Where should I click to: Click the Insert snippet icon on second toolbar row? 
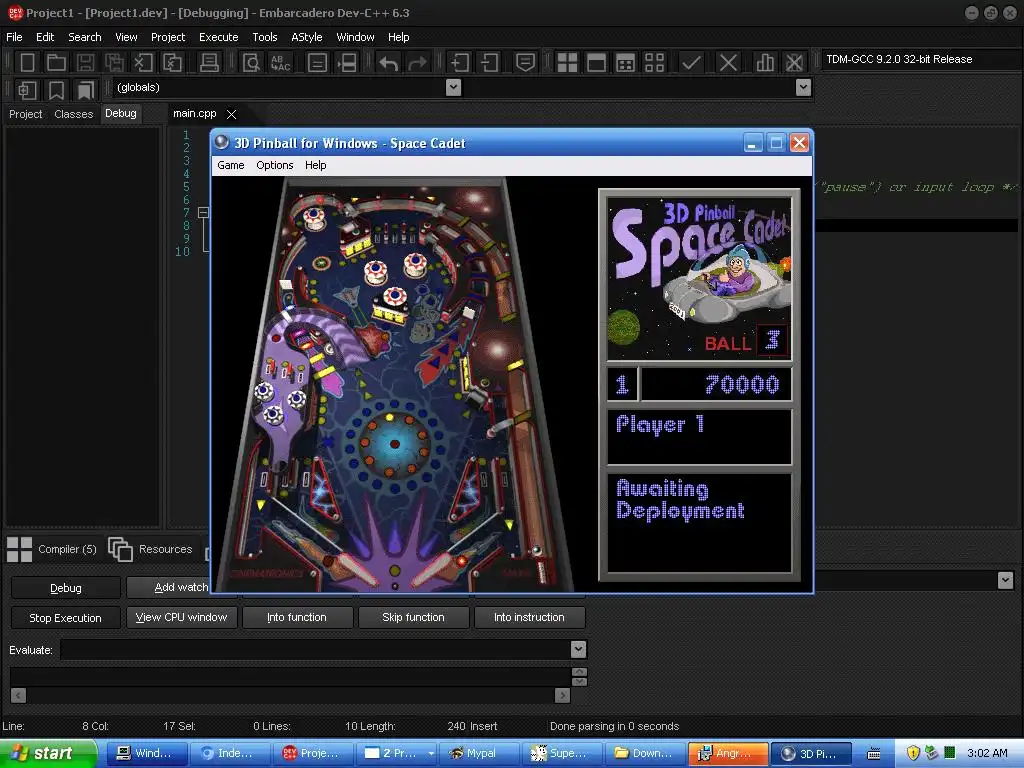[27, 89]
